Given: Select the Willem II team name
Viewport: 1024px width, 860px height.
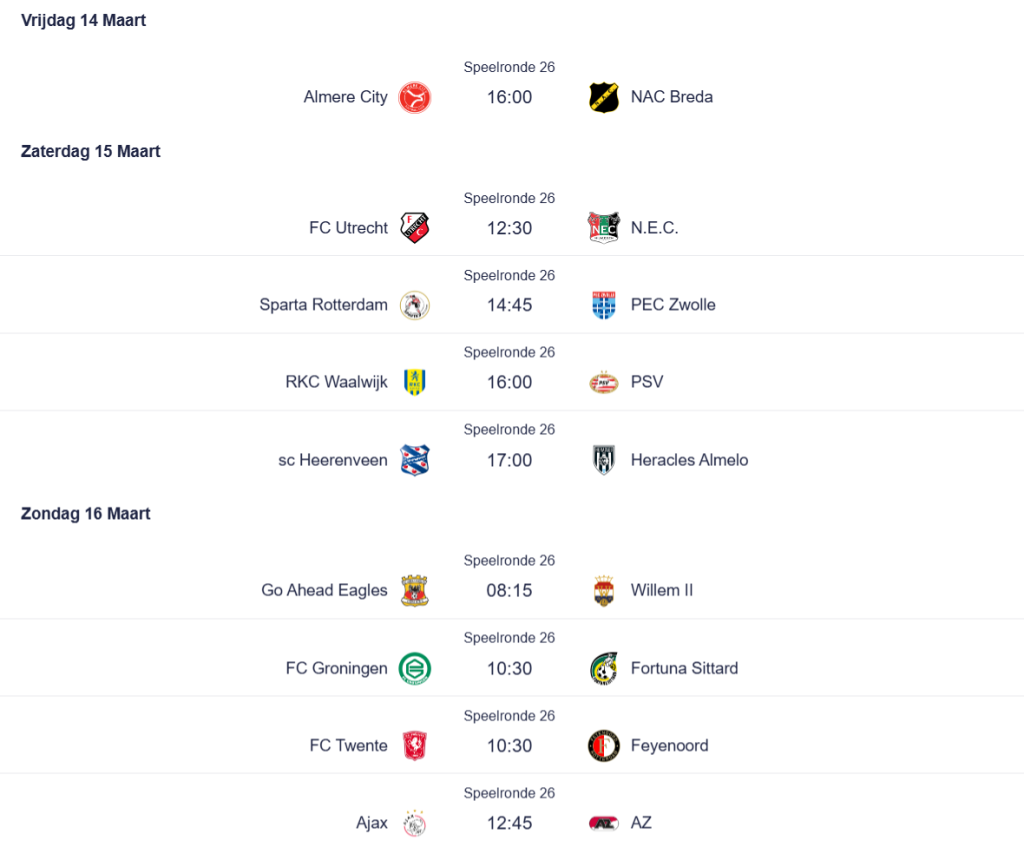Looking at the screenshot, I should point(661,590).
